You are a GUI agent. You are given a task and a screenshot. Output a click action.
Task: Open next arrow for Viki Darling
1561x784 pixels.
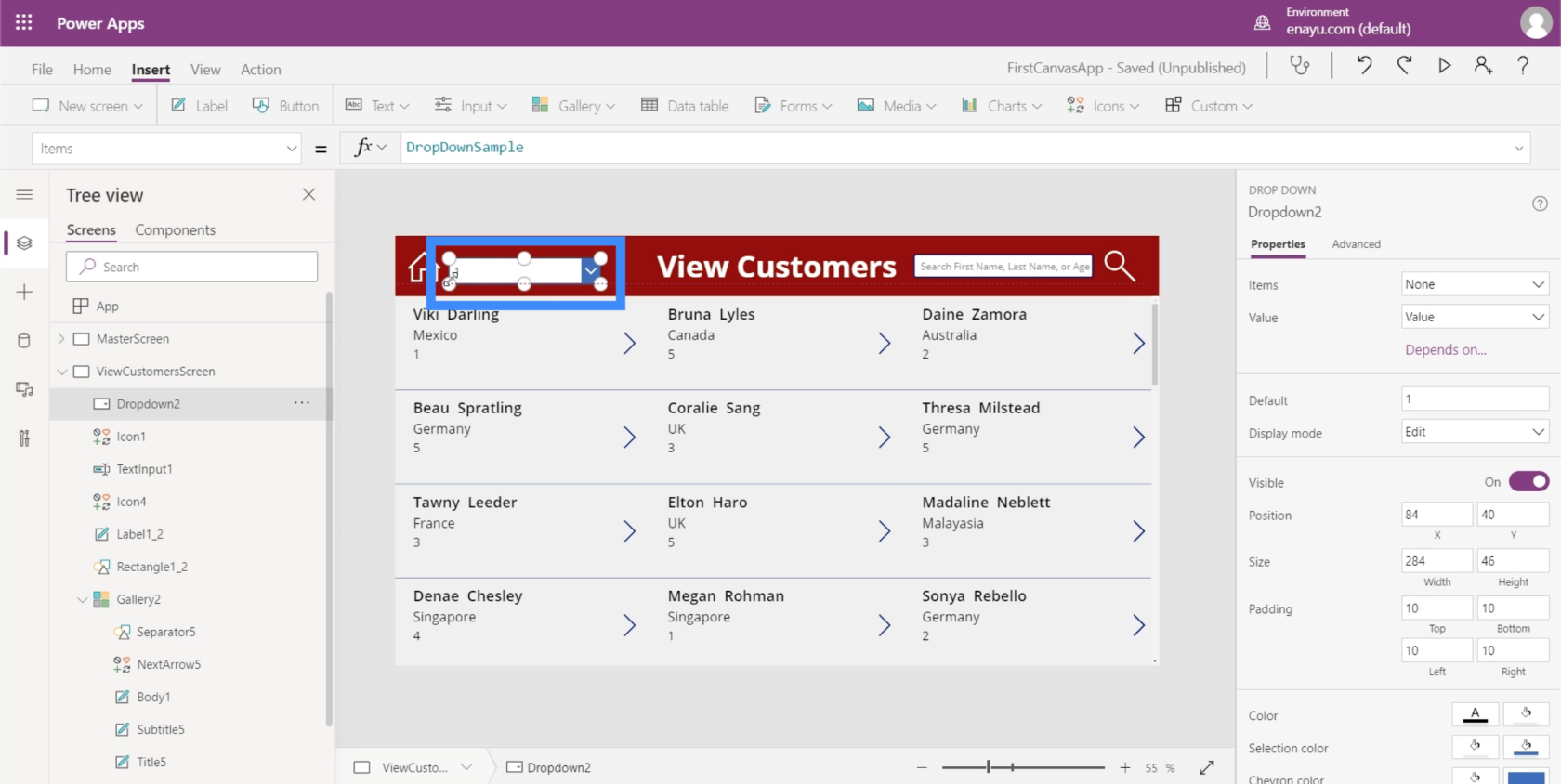click(x=629, y=344)
